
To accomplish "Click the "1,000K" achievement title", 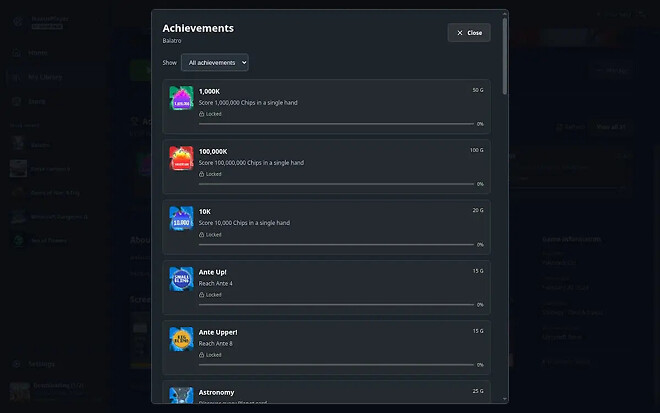I will (x=209, y=91).
